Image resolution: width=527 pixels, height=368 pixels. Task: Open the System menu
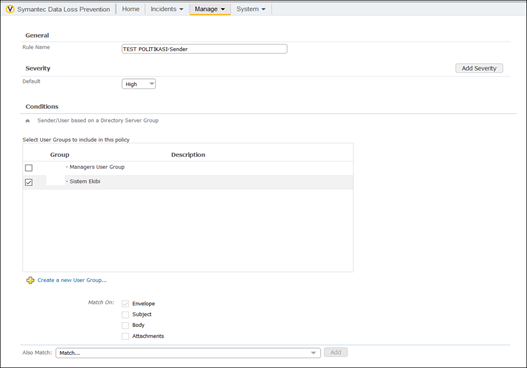pos(251,9)
